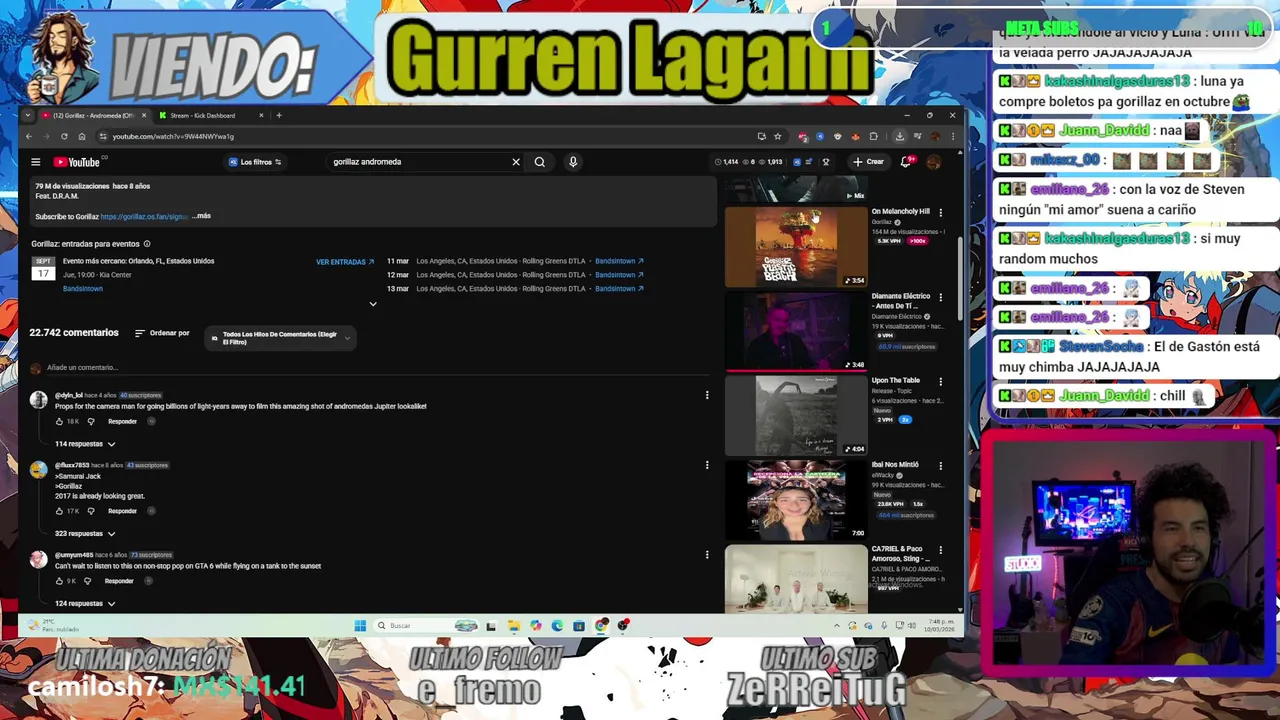Click the Chrome address bar URL
Screen dimensions: 1280x720
173,136
